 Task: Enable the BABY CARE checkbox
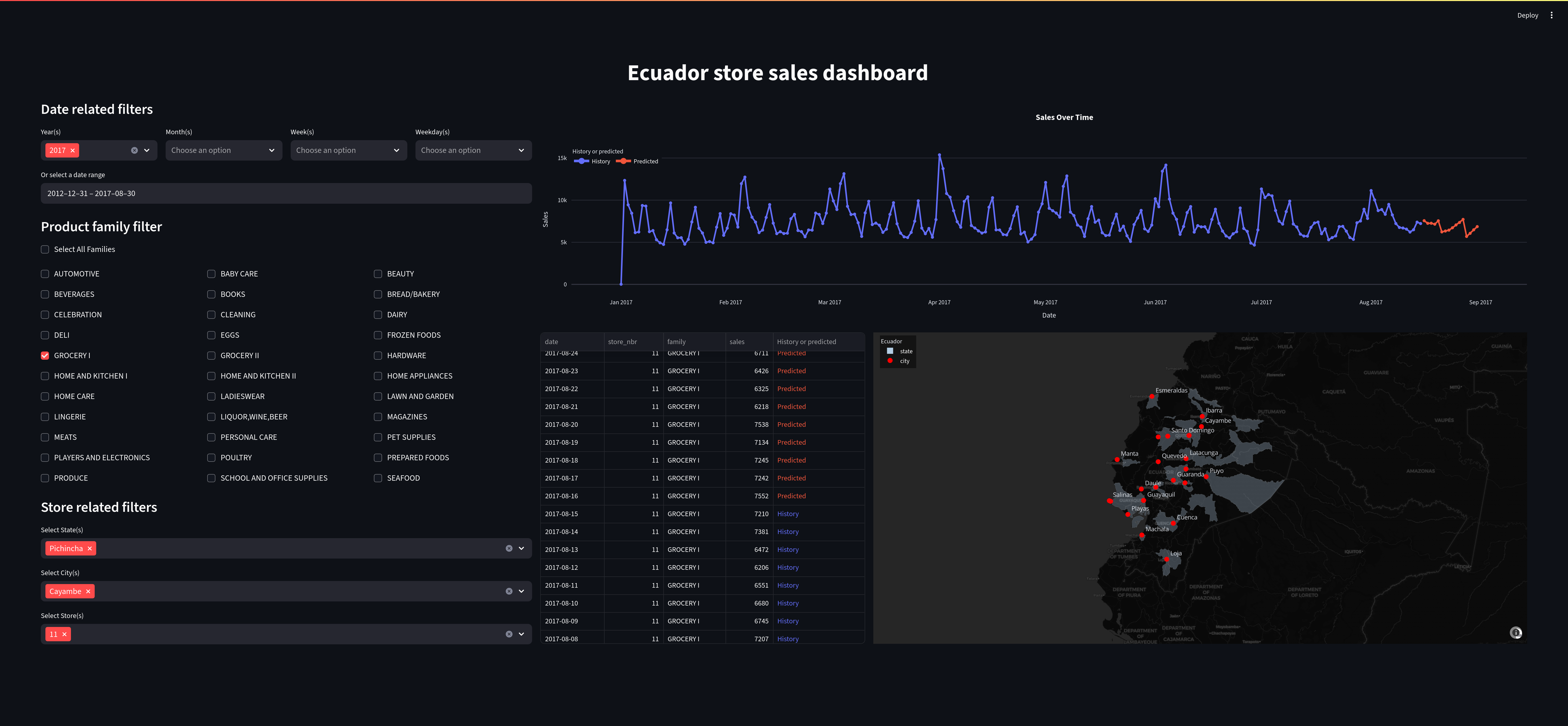(211, 274)
